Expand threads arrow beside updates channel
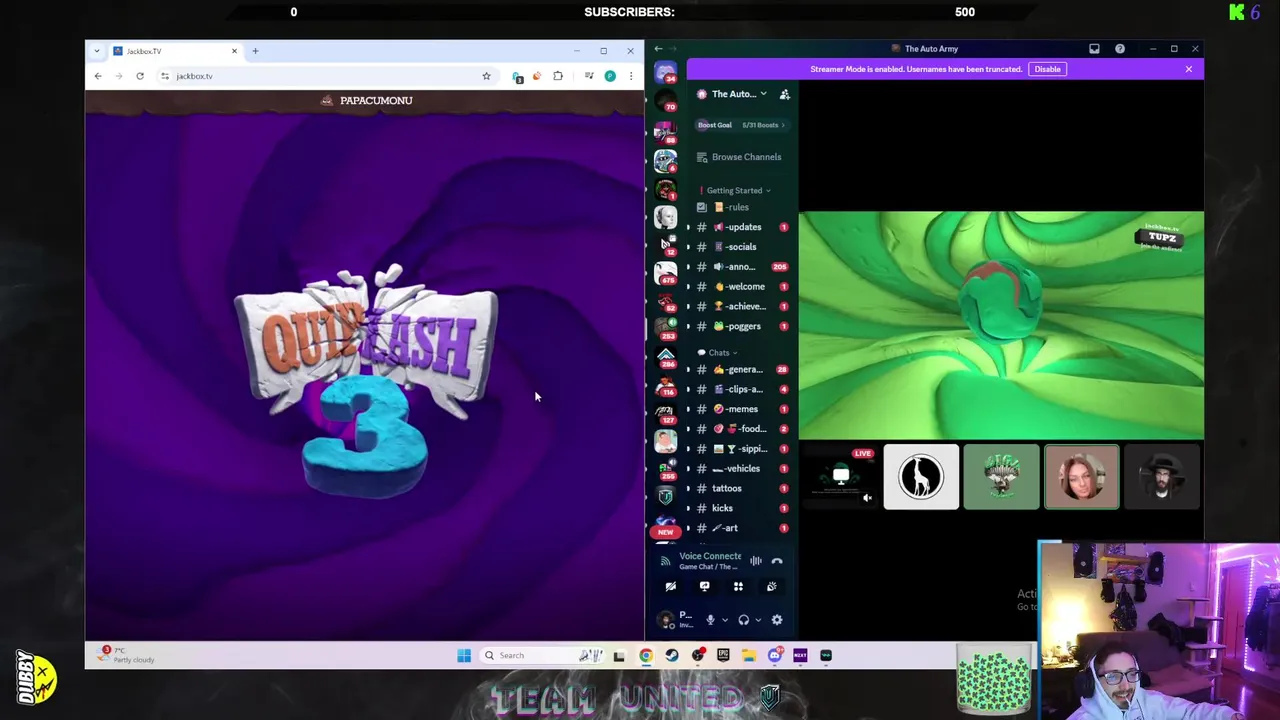The width and height of the screenshot is (1280, 720). coord(688,227)
